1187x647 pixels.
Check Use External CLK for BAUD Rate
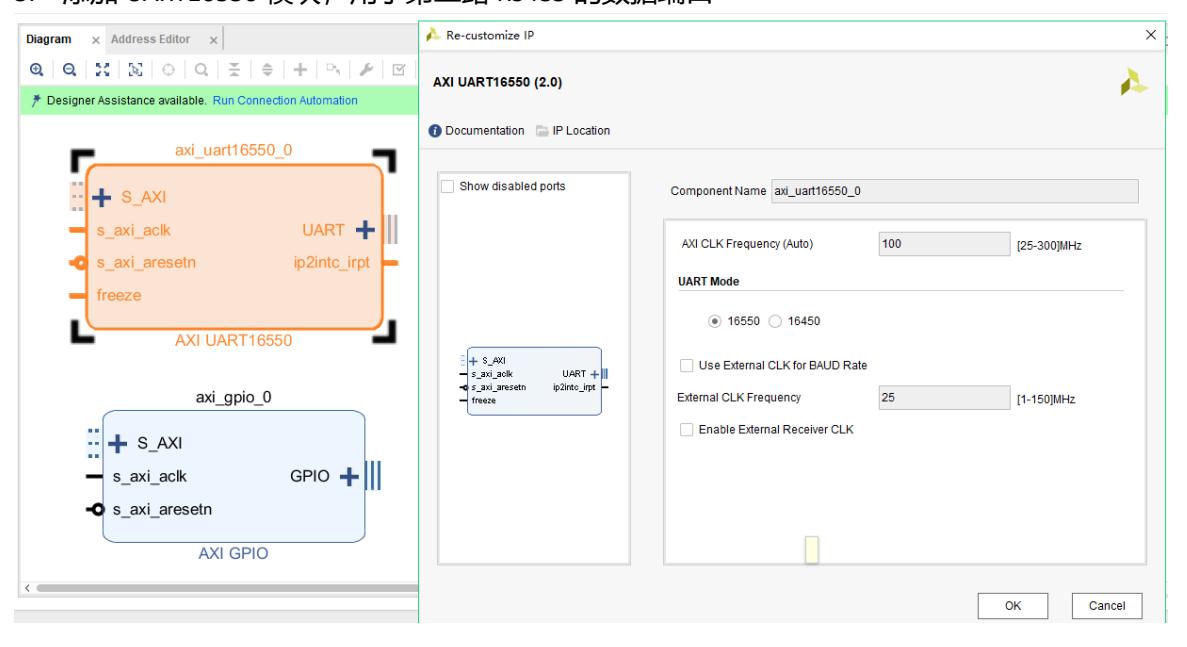tap(686, 365)
